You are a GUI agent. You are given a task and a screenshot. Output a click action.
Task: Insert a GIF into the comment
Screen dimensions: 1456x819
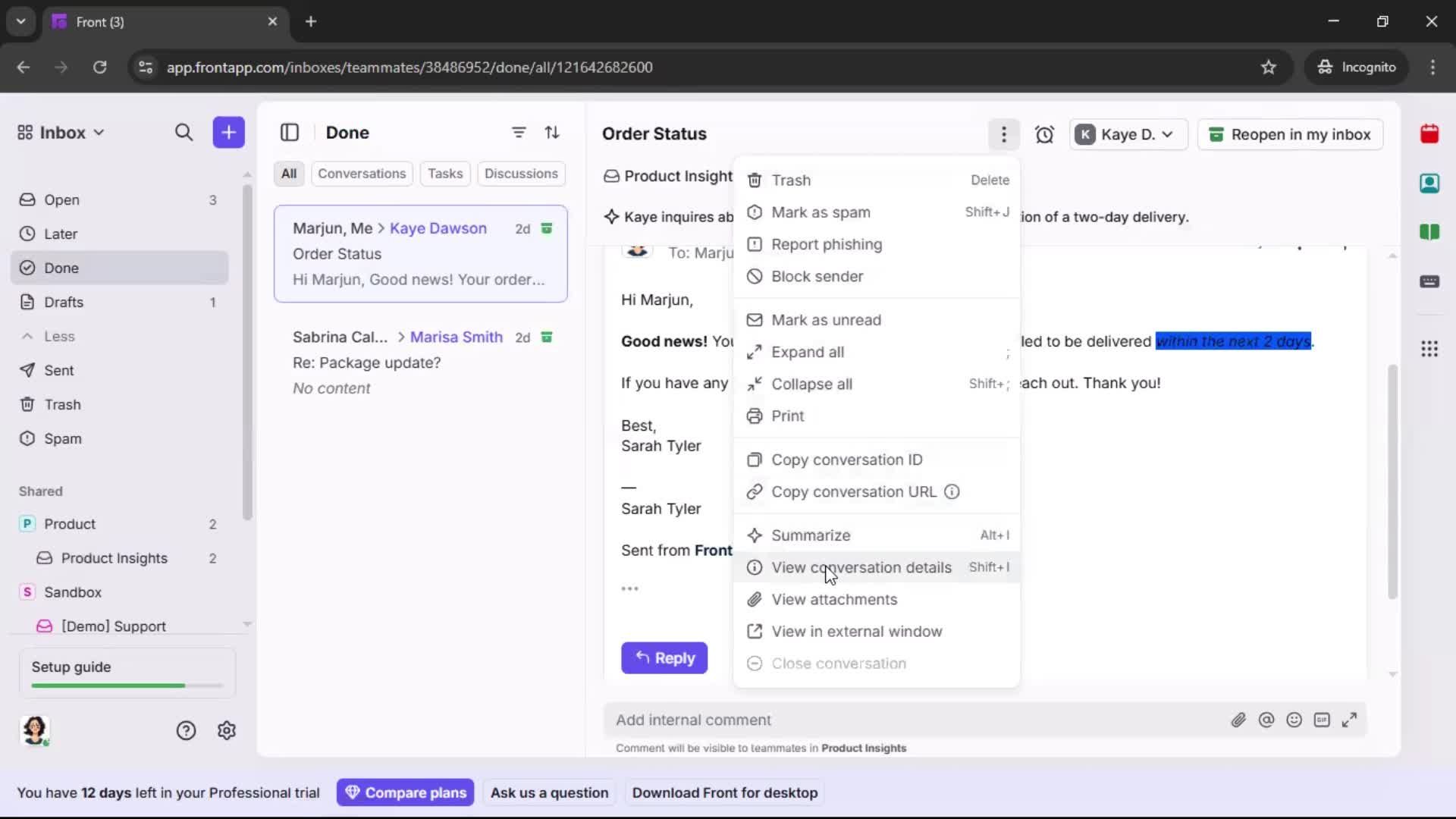click(1323, 720)
